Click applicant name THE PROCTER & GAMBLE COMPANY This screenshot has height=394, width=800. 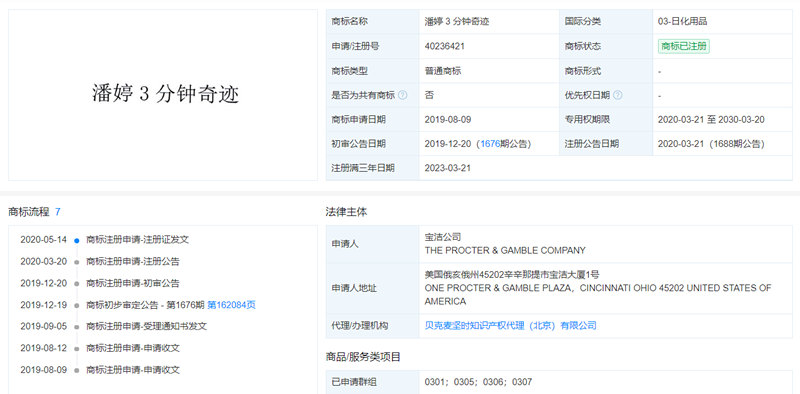tap(505, 251)
